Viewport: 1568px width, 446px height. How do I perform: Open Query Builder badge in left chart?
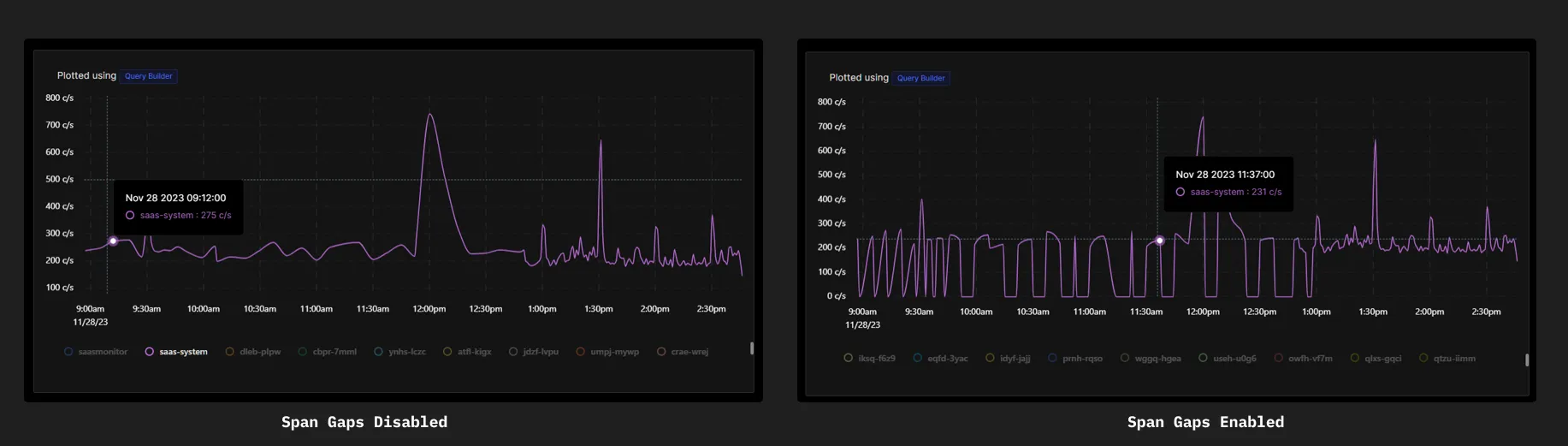(x=148, y=76)
